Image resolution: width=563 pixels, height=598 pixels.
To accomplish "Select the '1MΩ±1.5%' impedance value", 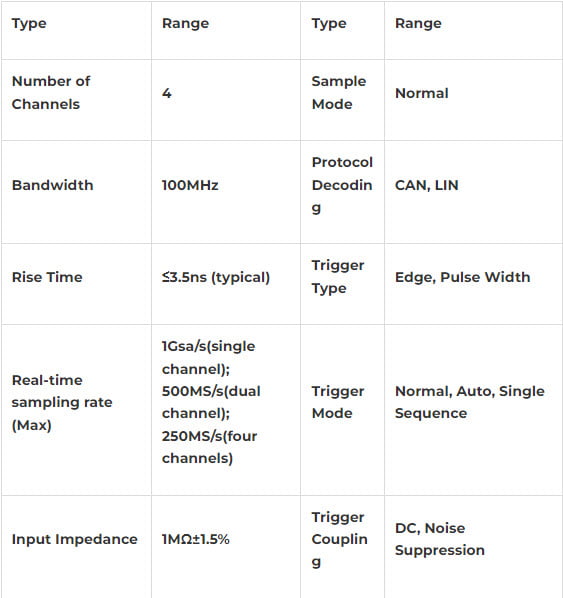I will click(x=195, y=539).
